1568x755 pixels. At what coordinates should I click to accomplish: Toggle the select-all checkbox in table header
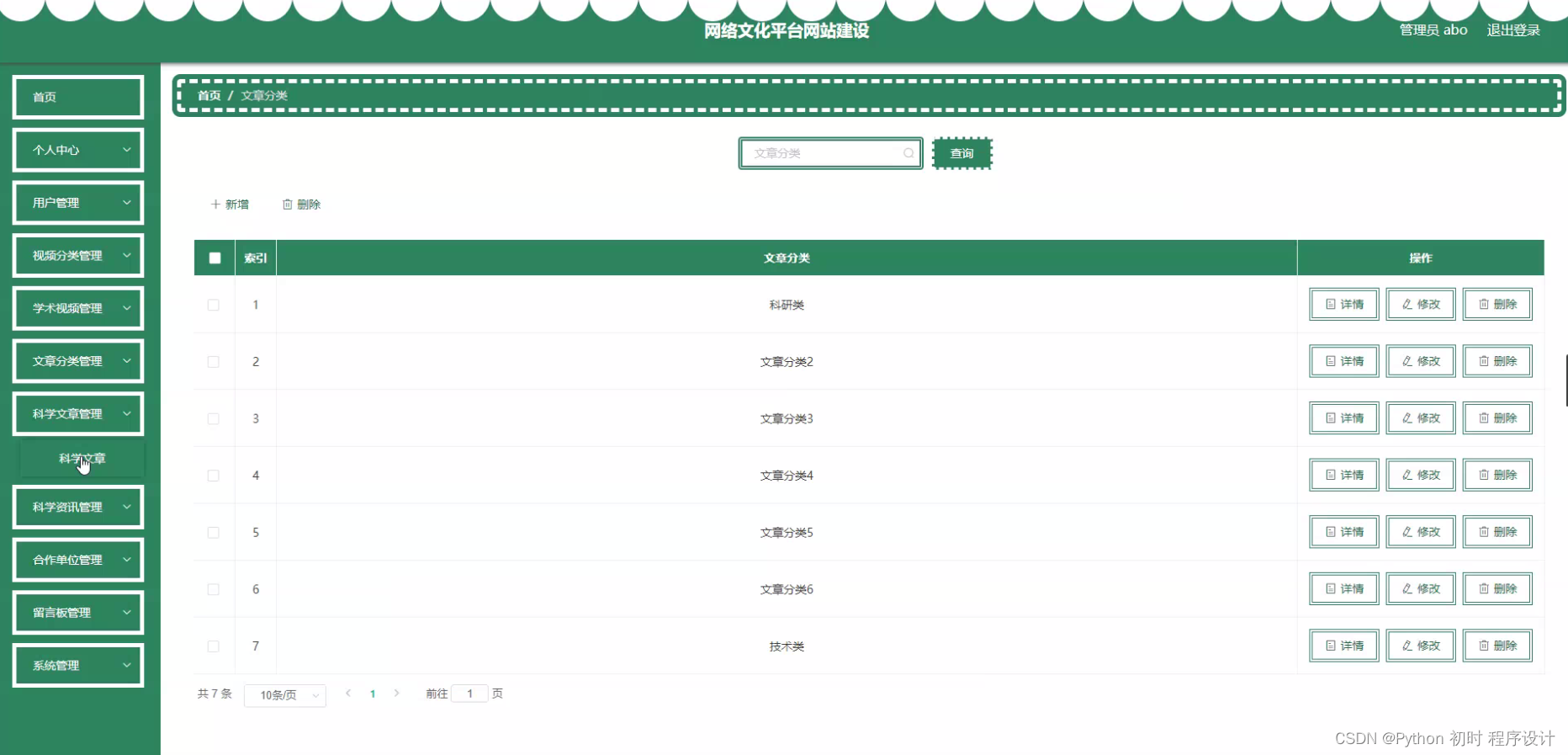click(215, 258)
